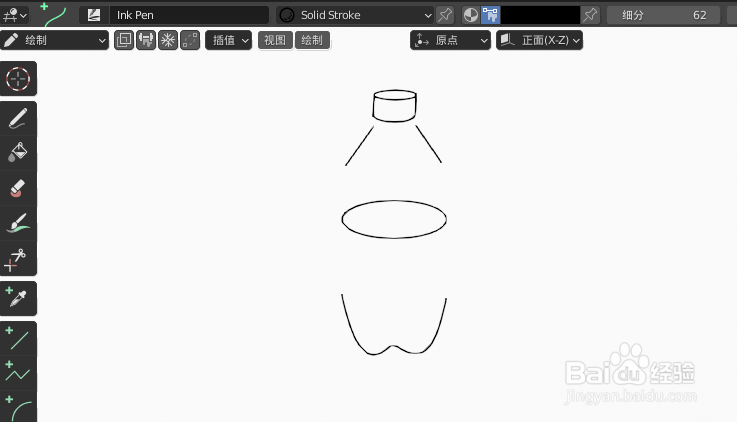Screen dimensions: 737x422
Task: Toggle the dashed-box add-to-active-layer icon
Action: tap(190, 40)
